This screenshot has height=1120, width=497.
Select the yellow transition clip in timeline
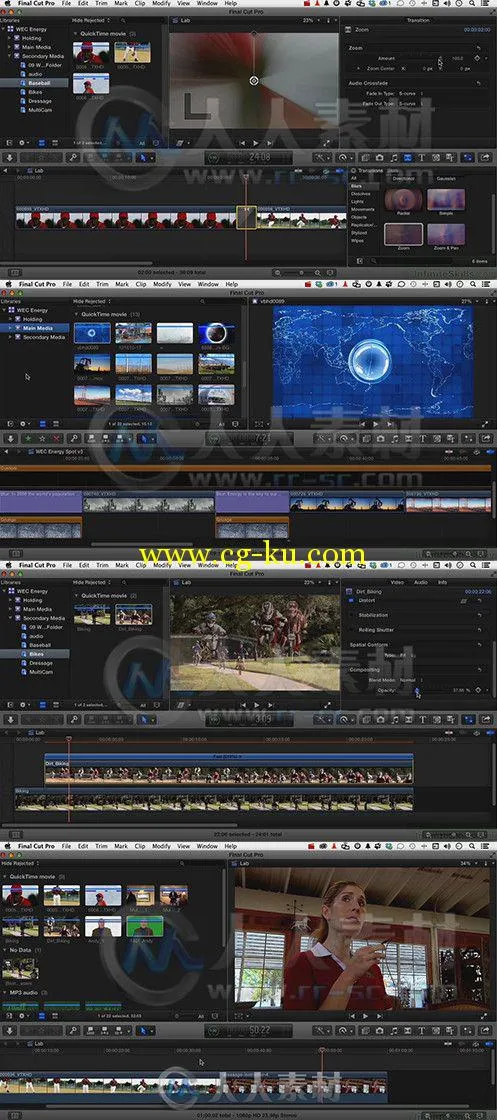pos(246,218)
